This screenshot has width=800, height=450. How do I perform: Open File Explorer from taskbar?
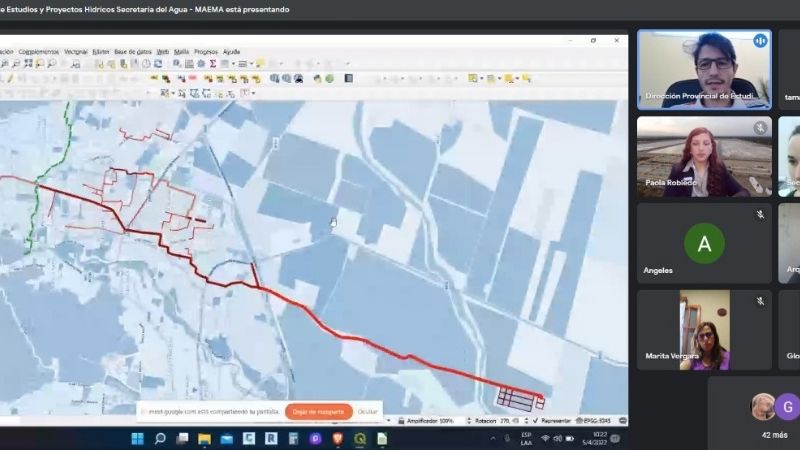(x=204, y=438)
